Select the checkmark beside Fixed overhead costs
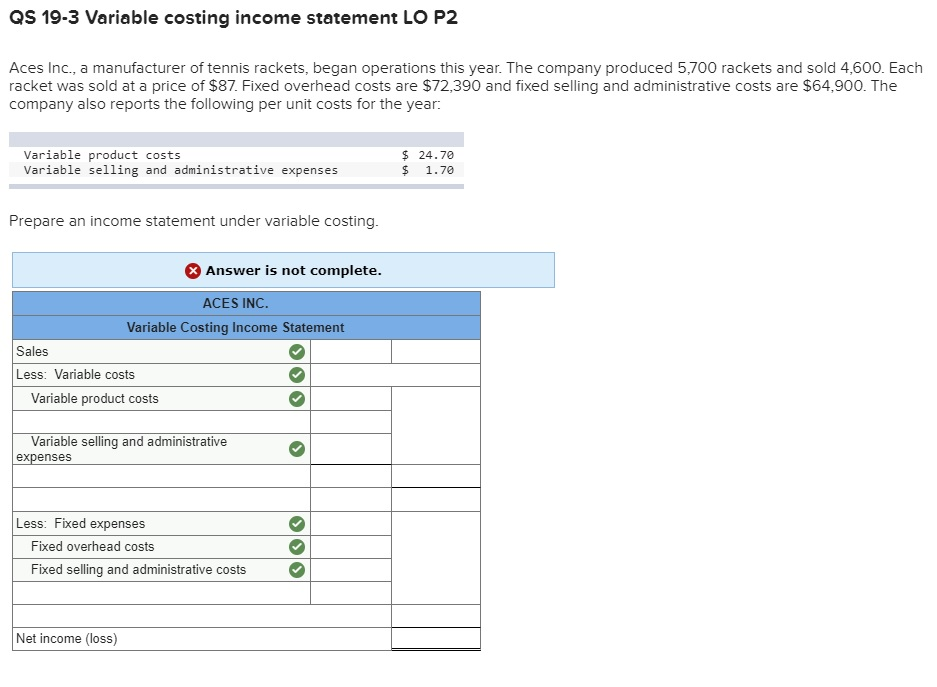 (x=296, y=547)
